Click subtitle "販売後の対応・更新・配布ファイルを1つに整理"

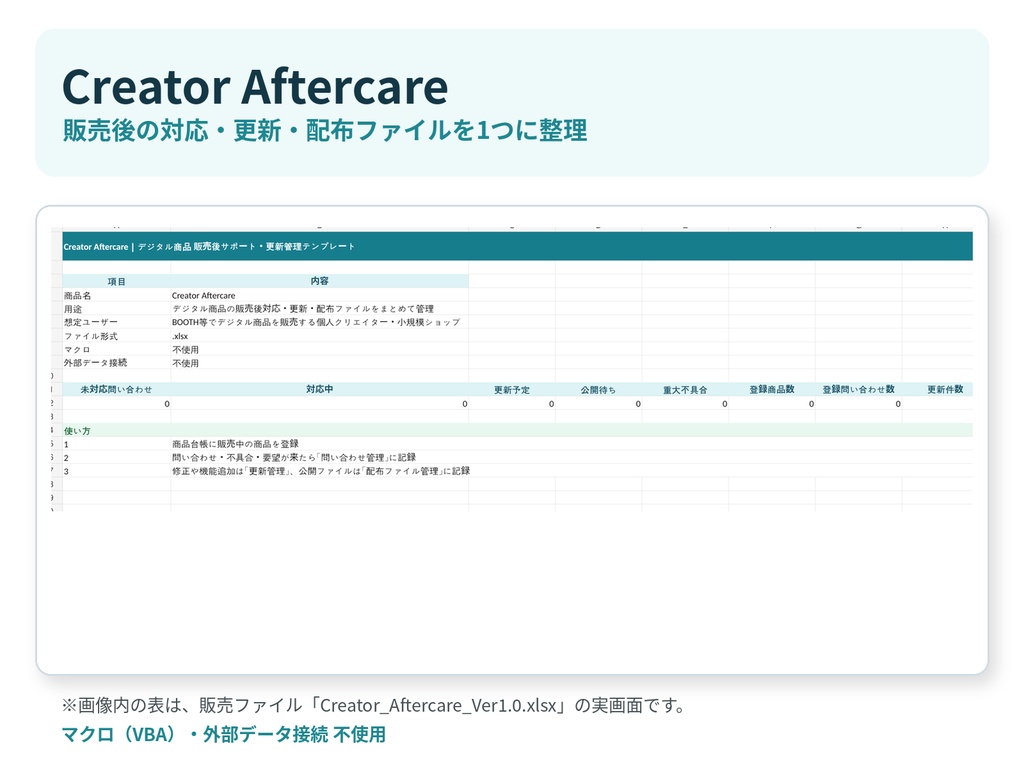click(325, 131)
